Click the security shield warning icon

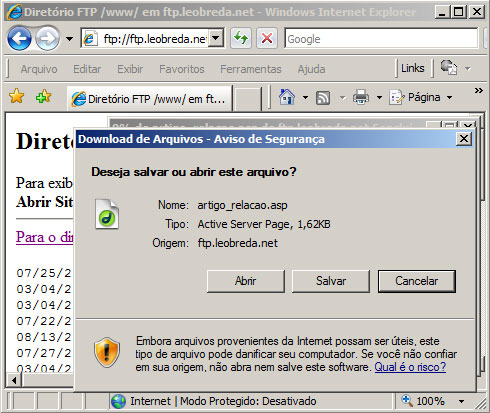click(107, 352)
